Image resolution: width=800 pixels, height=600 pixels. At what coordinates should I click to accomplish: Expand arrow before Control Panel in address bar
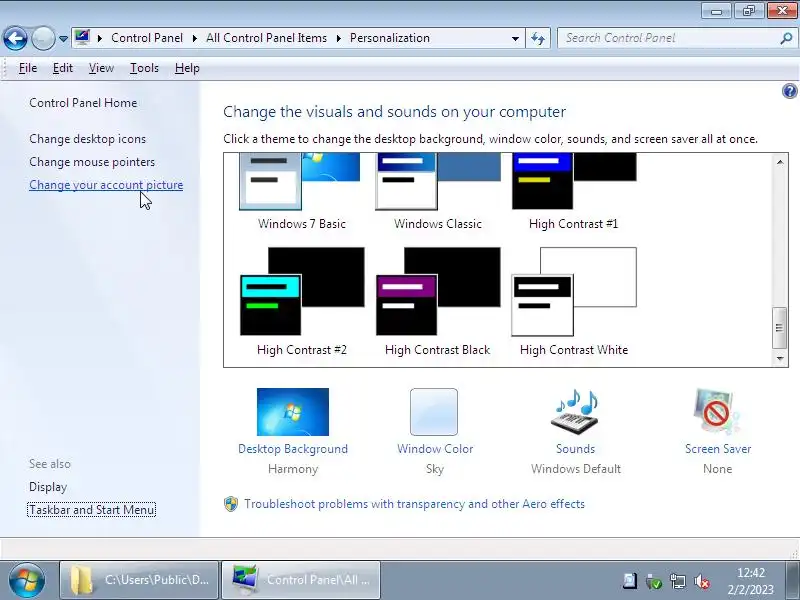coord(100,38)
